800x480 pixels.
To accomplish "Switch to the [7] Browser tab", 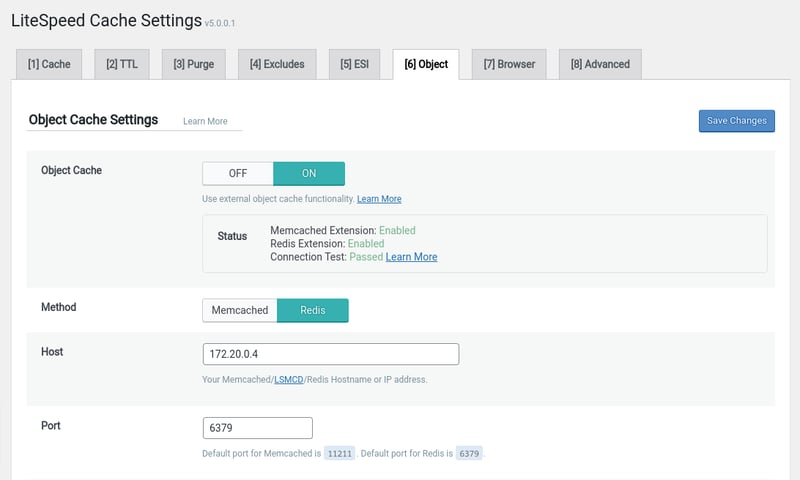I will [509, 64].
